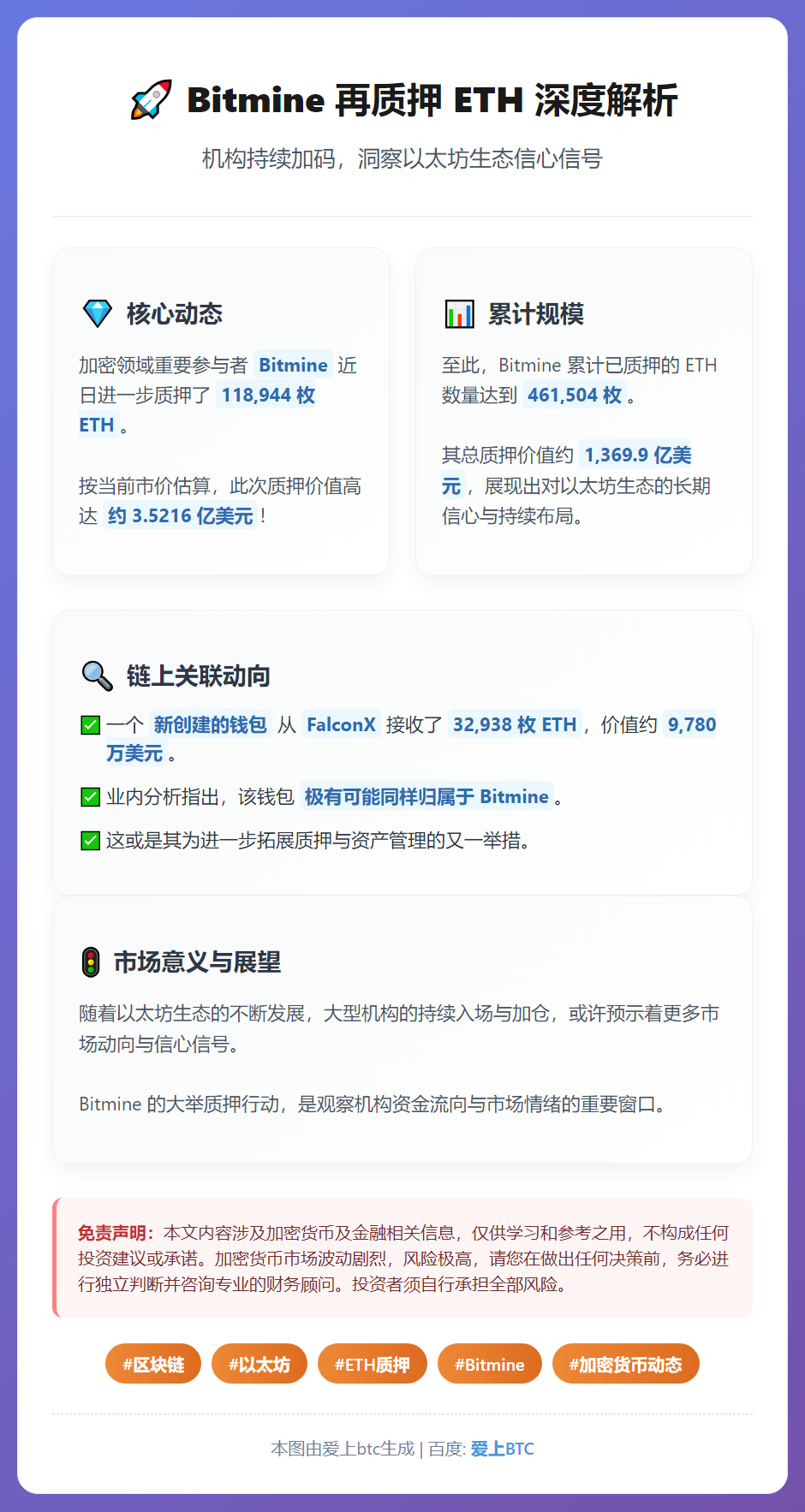
Task: Click the highlighted 9,780 value
Action: 692,725
